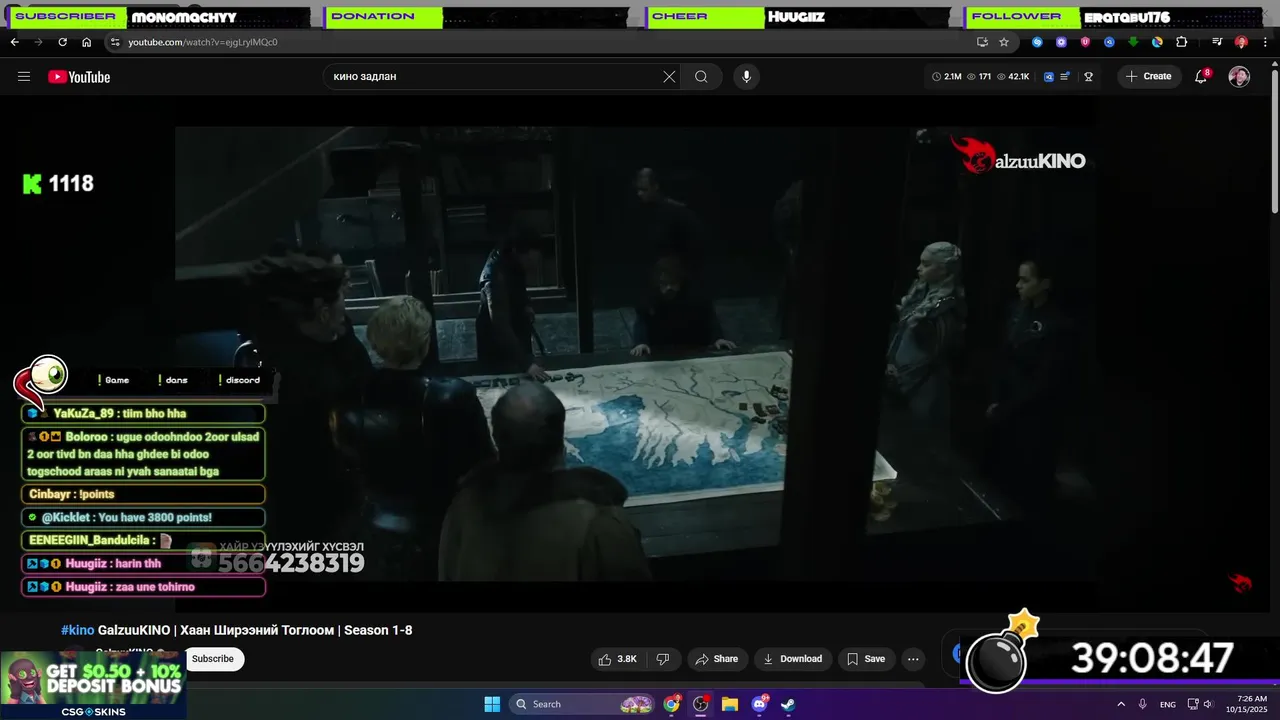Click the taskbar Search box

[x=583, y=704]
